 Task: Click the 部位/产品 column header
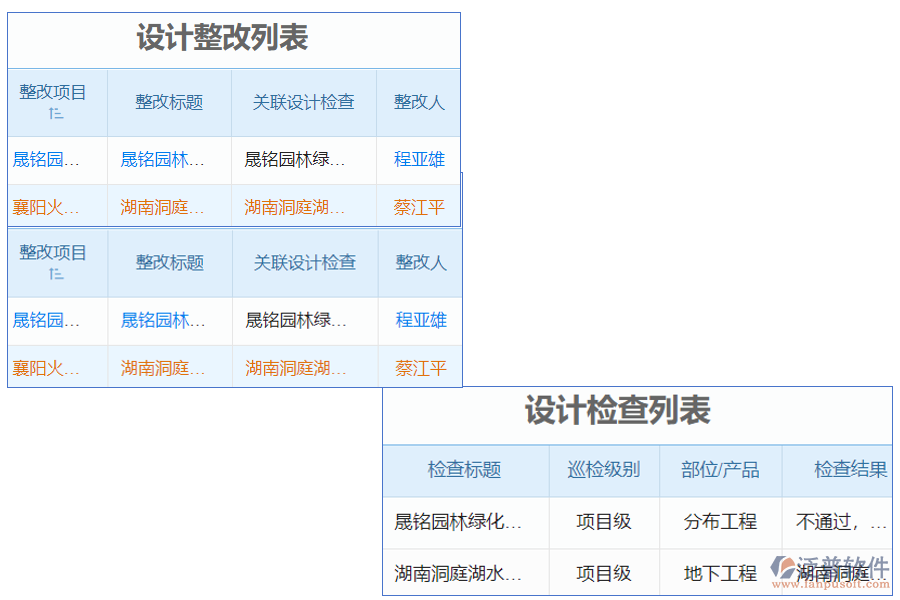click(720, 471)
